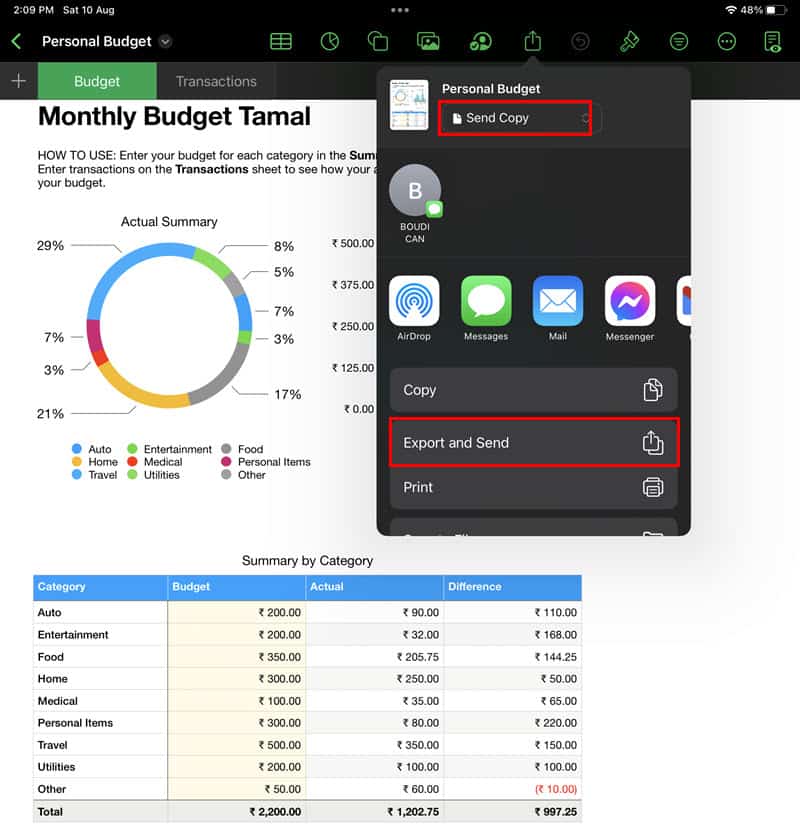Share via Mail app
This screenshot has height=839, width=800.
point(558,308)
